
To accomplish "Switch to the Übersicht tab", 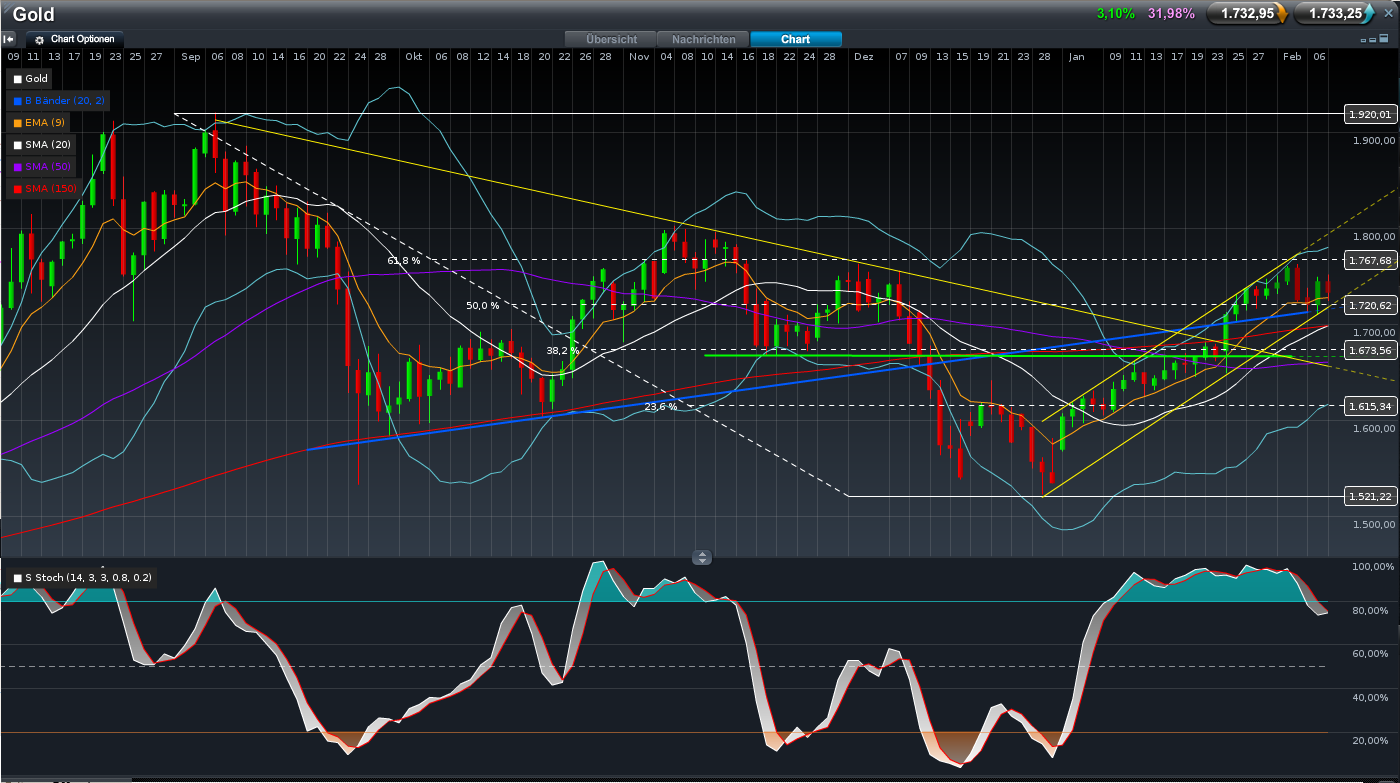I will coord(611,39).
